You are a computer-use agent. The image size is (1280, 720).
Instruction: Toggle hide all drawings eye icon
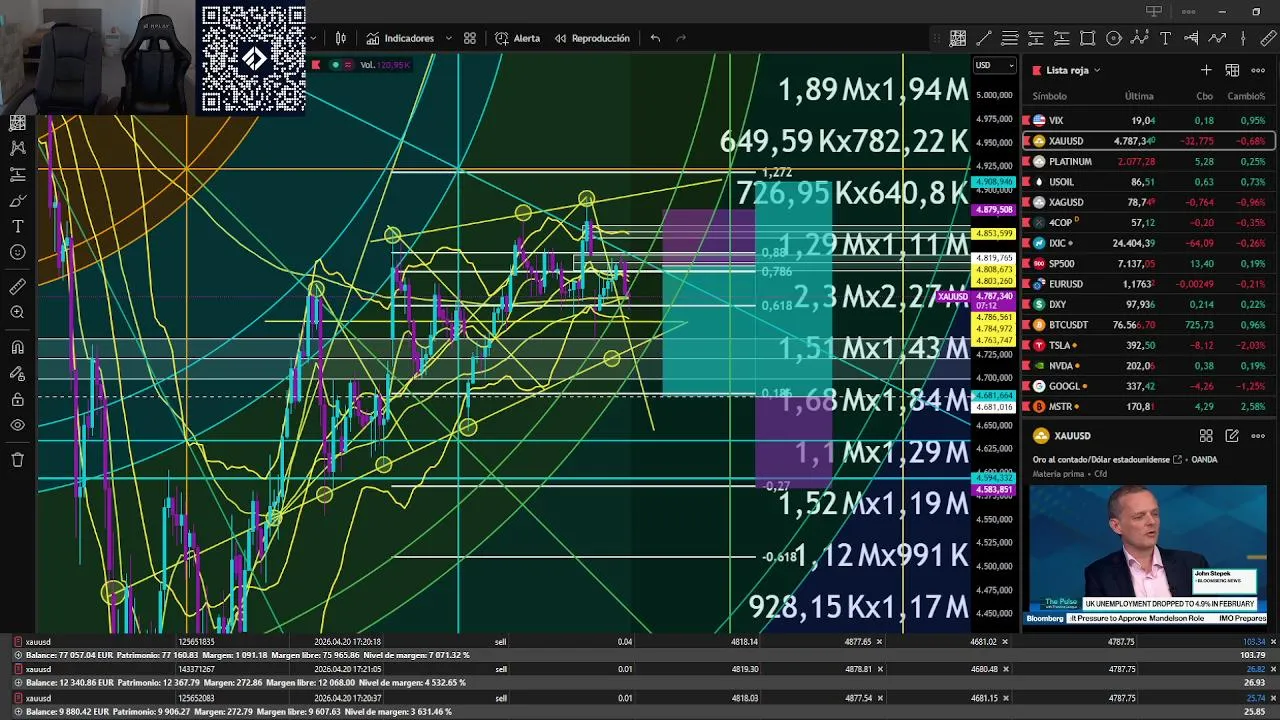click(17, 425)
